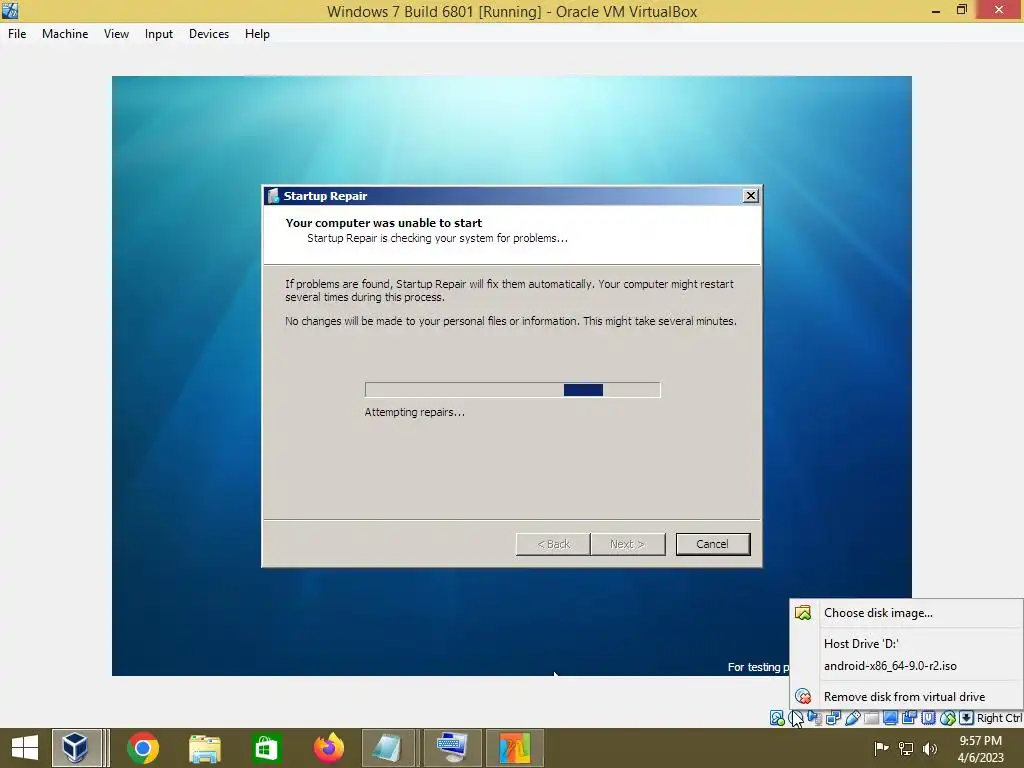The image size is (1024, 768).
Task: Choose Remove disk from virtual drive
Action: click(x=906, y=696)
